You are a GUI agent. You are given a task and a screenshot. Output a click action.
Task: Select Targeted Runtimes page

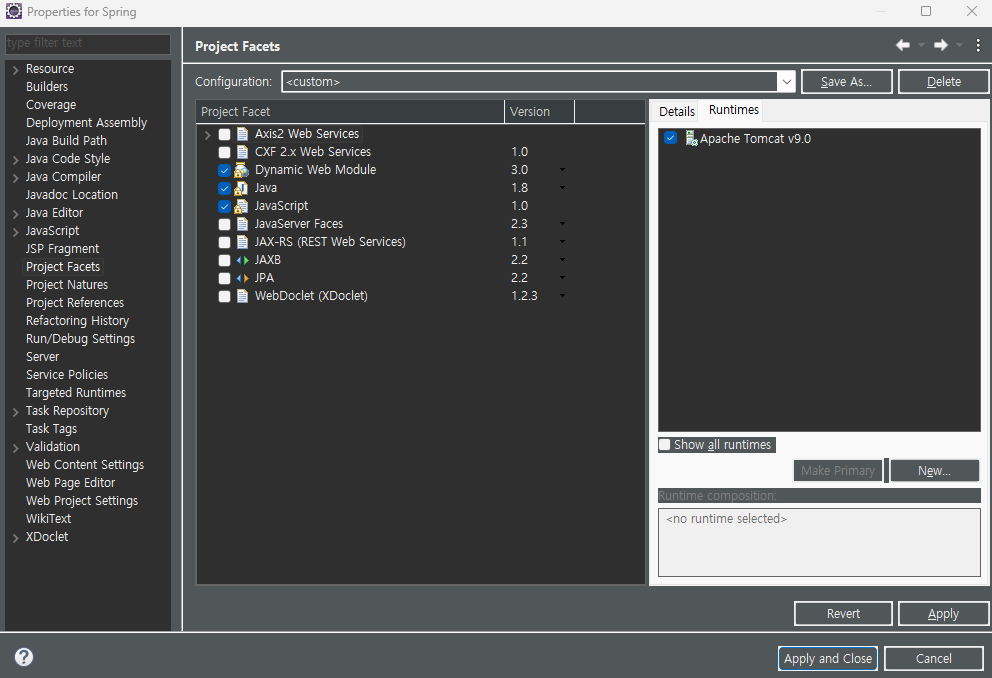pos(75,393)
